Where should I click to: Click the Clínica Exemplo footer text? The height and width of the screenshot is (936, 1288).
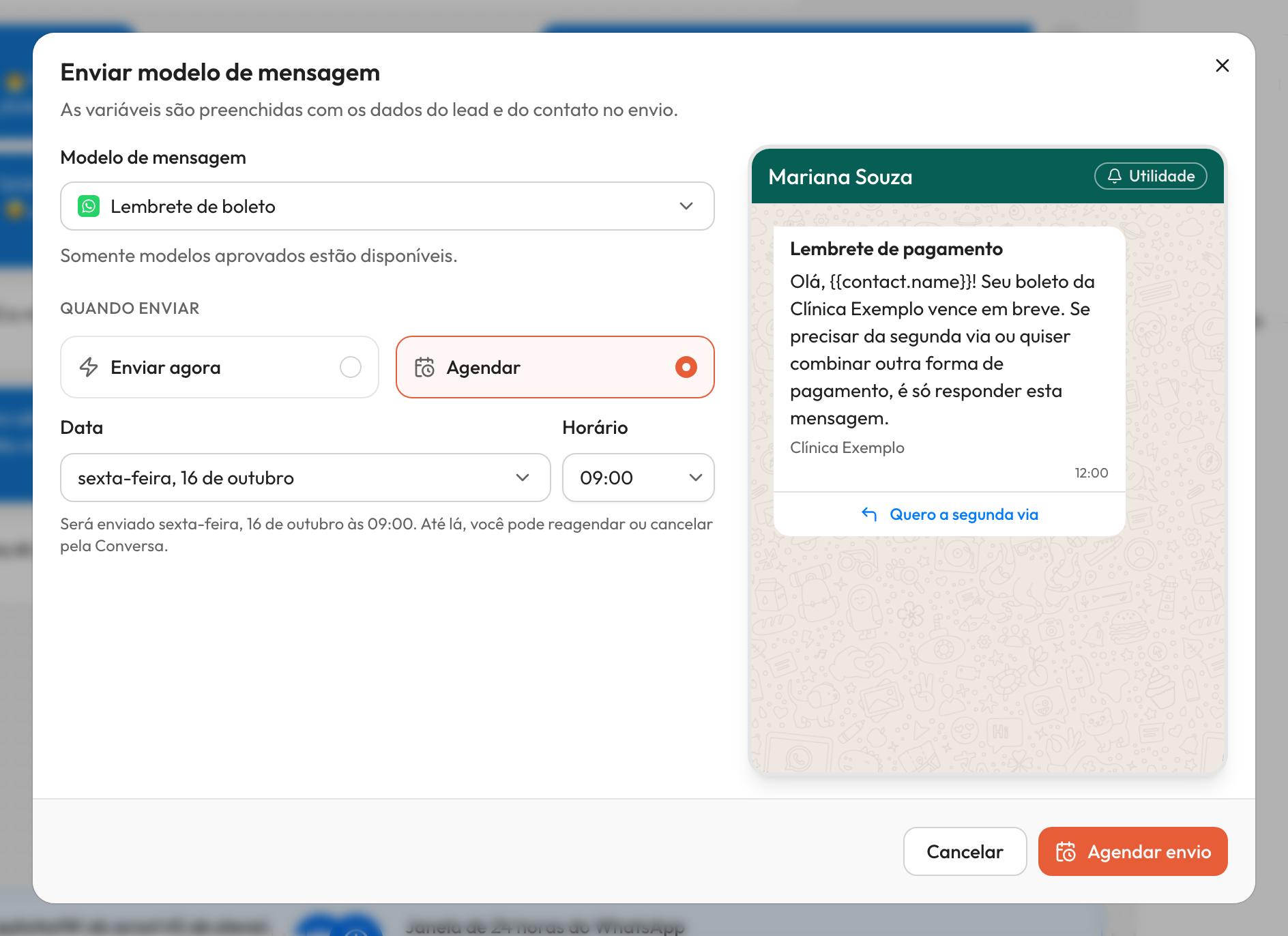click(847, 448)
